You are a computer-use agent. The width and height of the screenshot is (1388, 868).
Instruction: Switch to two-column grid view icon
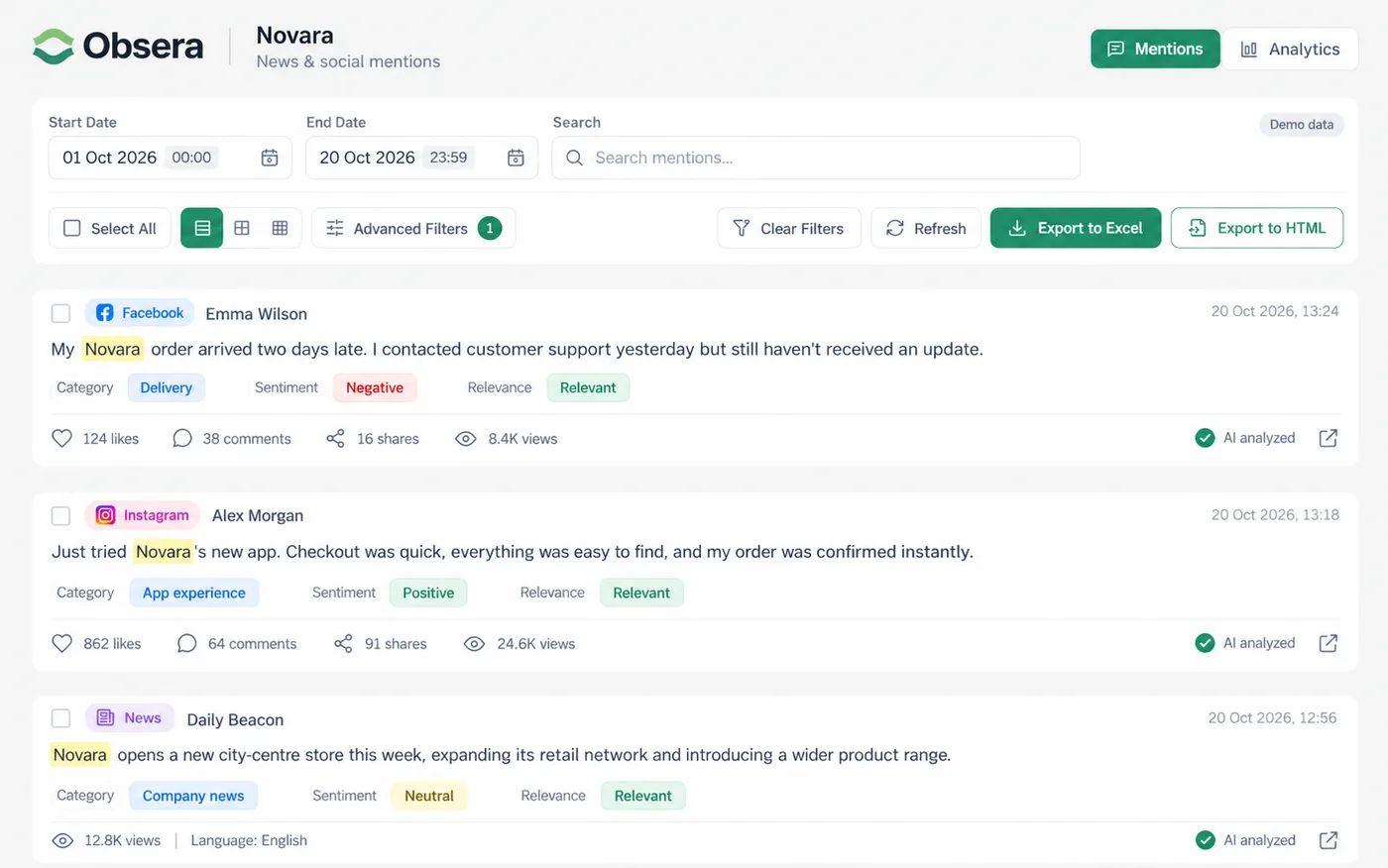click(242, 228)
